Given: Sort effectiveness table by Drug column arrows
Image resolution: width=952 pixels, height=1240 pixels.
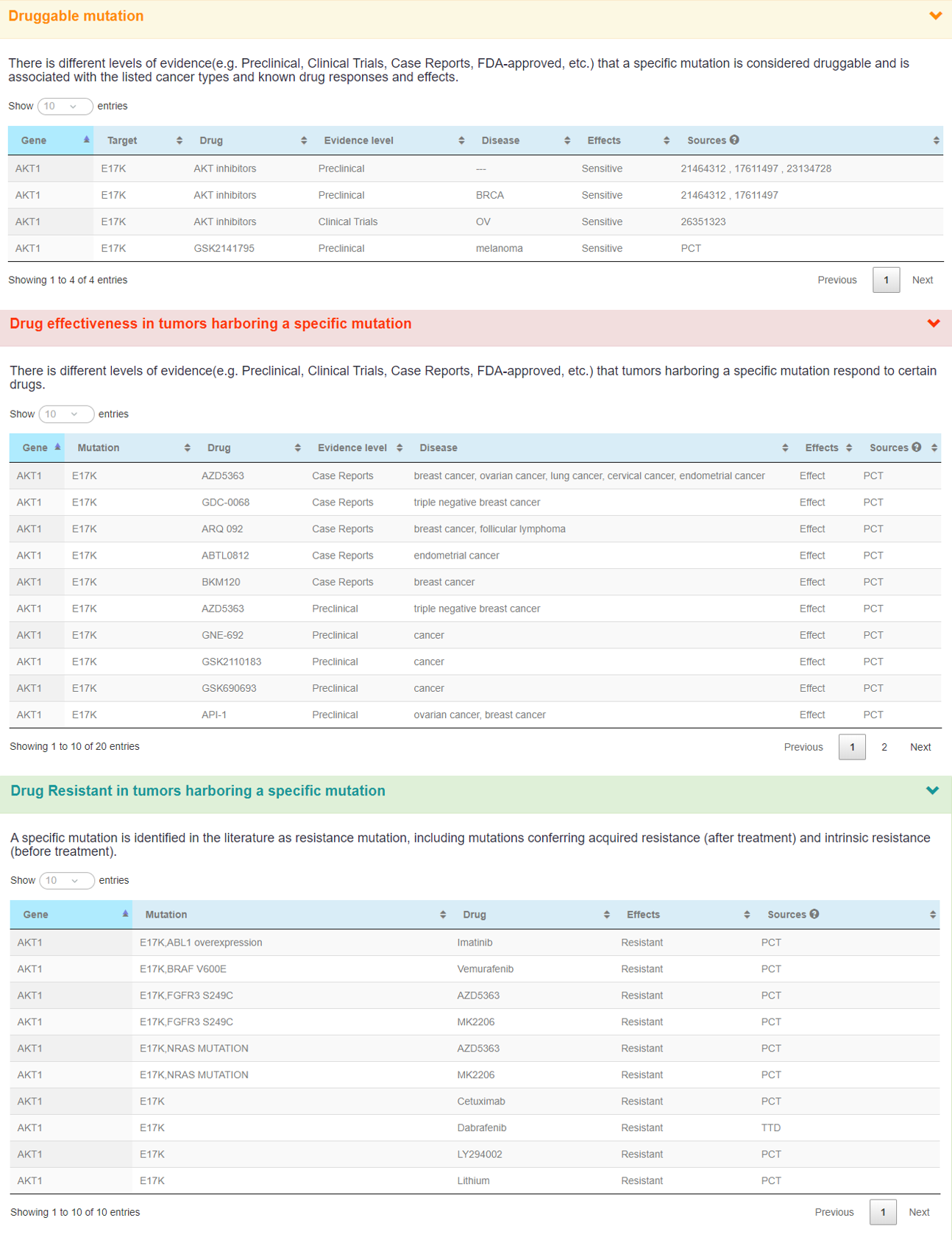Looking at the screenshot, I should point(297,447).
